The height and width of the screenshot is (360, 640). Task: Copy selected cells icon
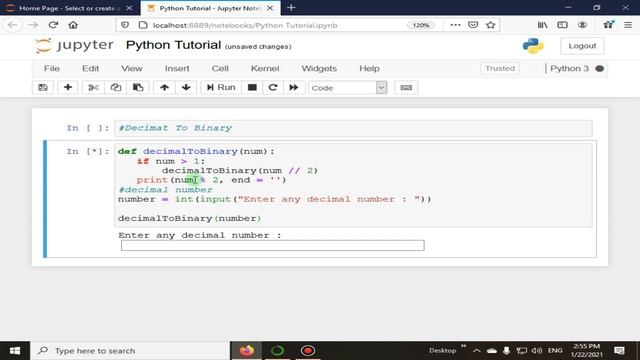click(x=116, y=87)
